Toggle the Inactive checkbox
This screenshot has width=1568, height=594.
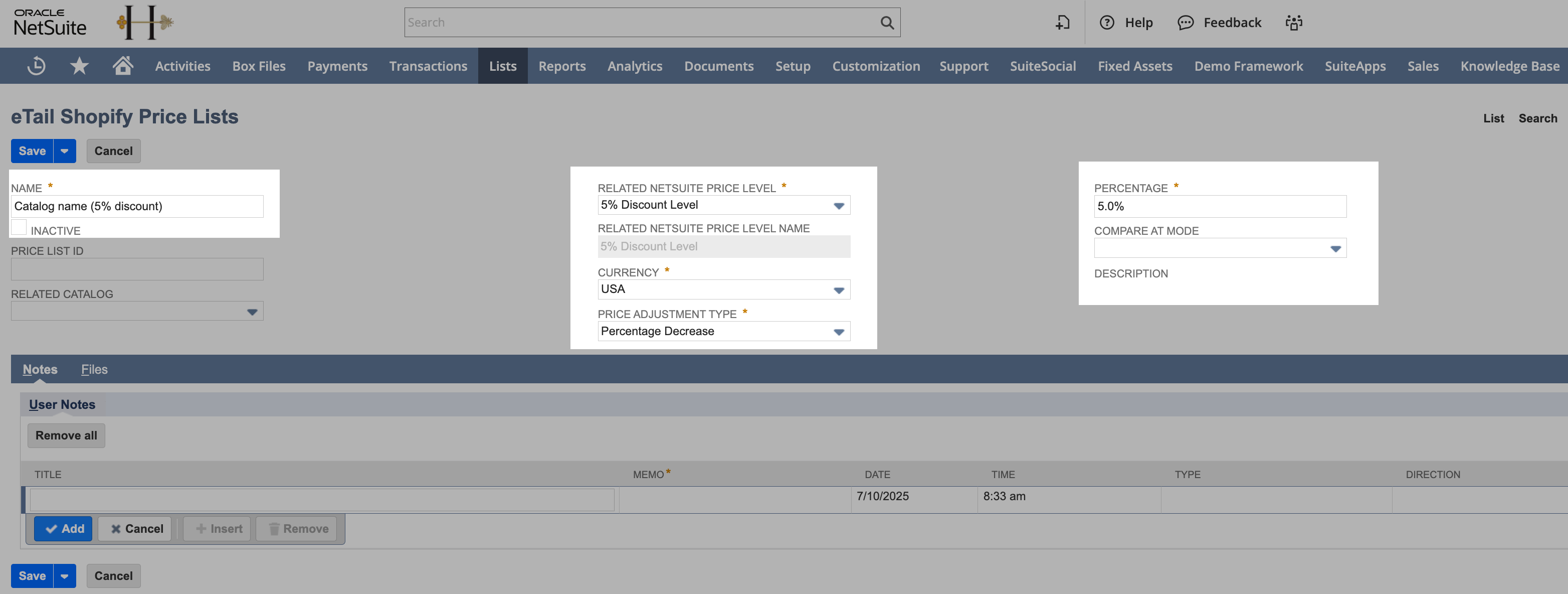[19, 228]
